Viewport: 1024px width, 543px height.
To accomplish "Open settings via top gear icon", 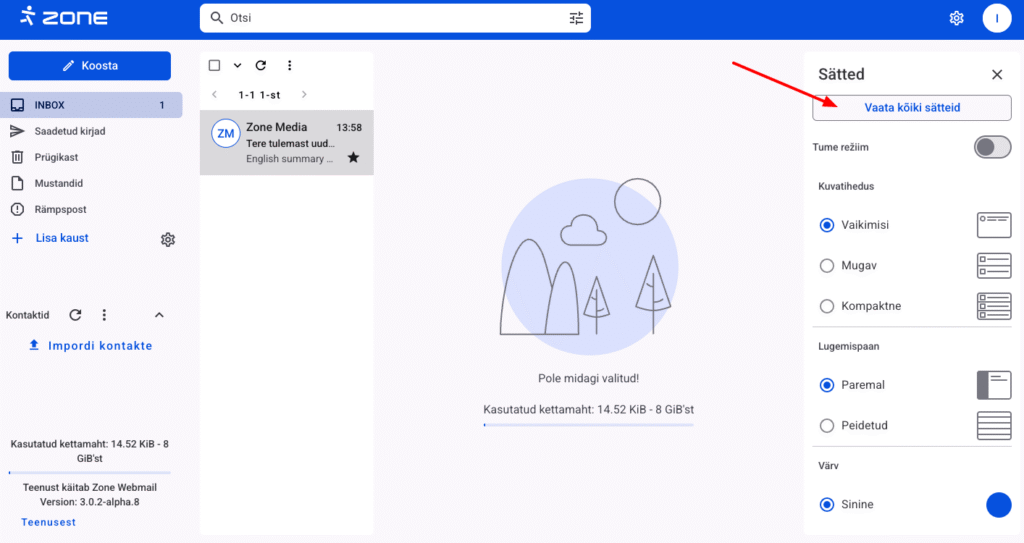I will (x=956, y=18).
